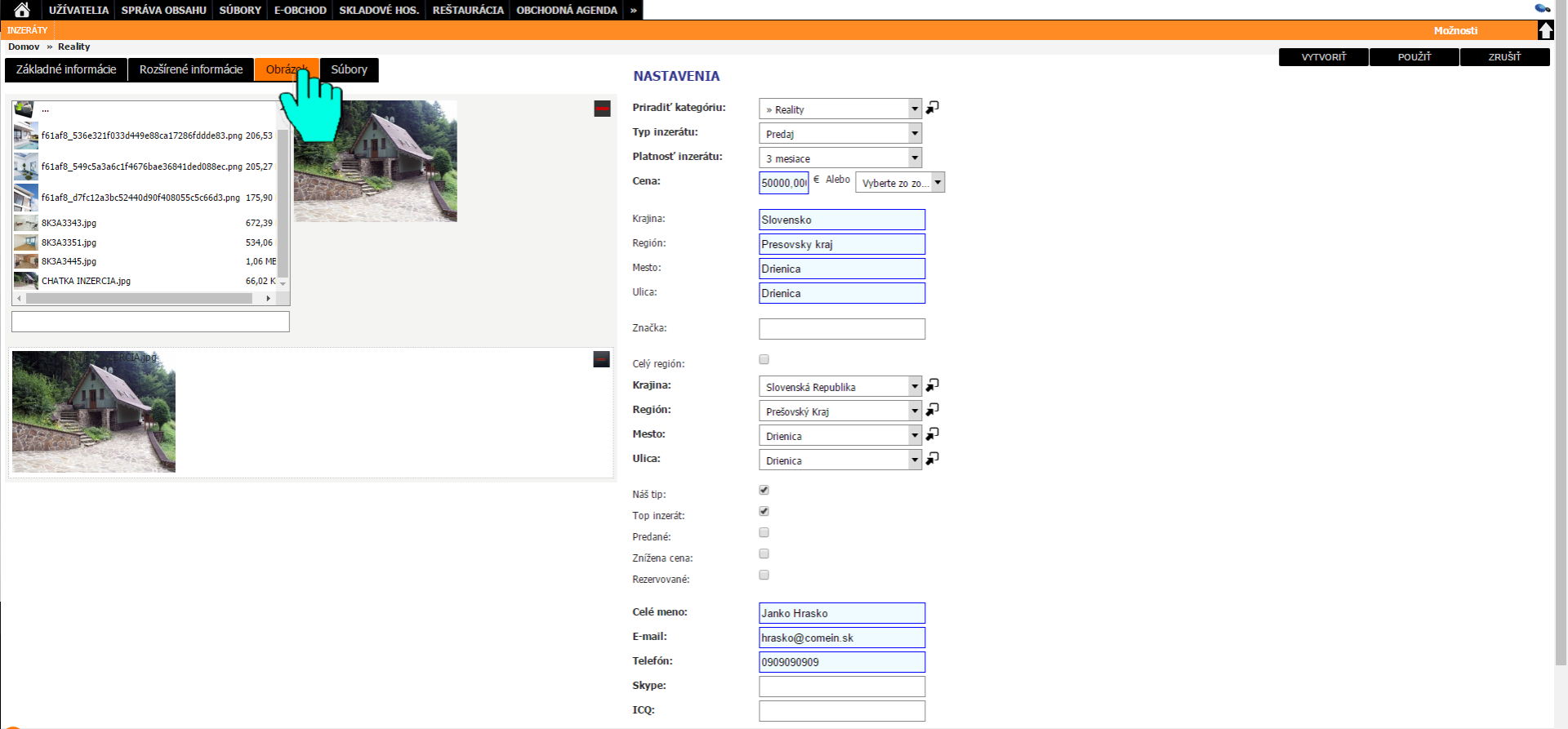Remove attached CHATKA INZERCIA image with minus icon
The width and height of the screenshot is (1568, 729).
coord(601,359)
